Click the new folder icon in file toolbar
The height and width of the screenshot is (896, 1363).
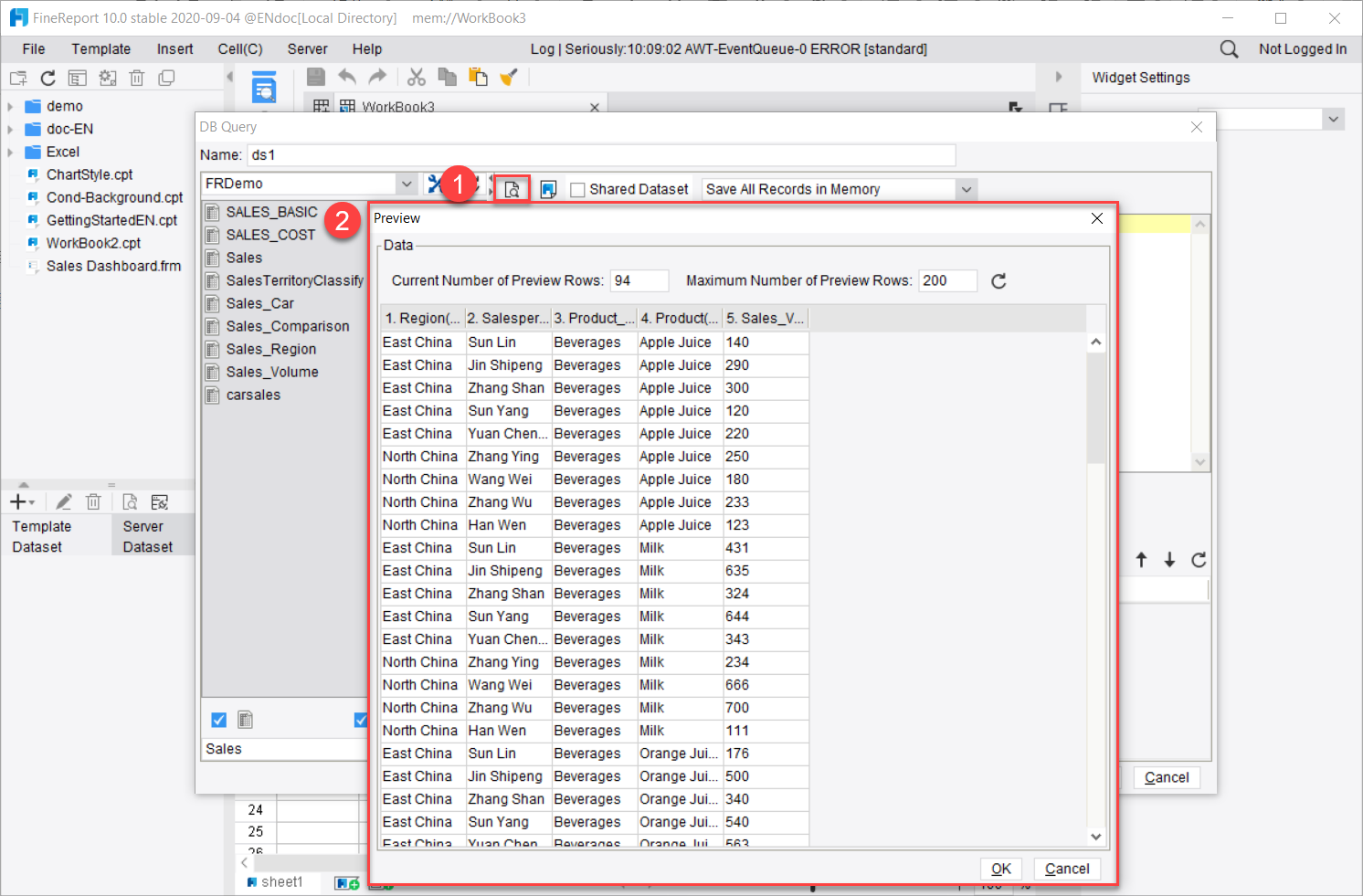[x=18, y=79]
